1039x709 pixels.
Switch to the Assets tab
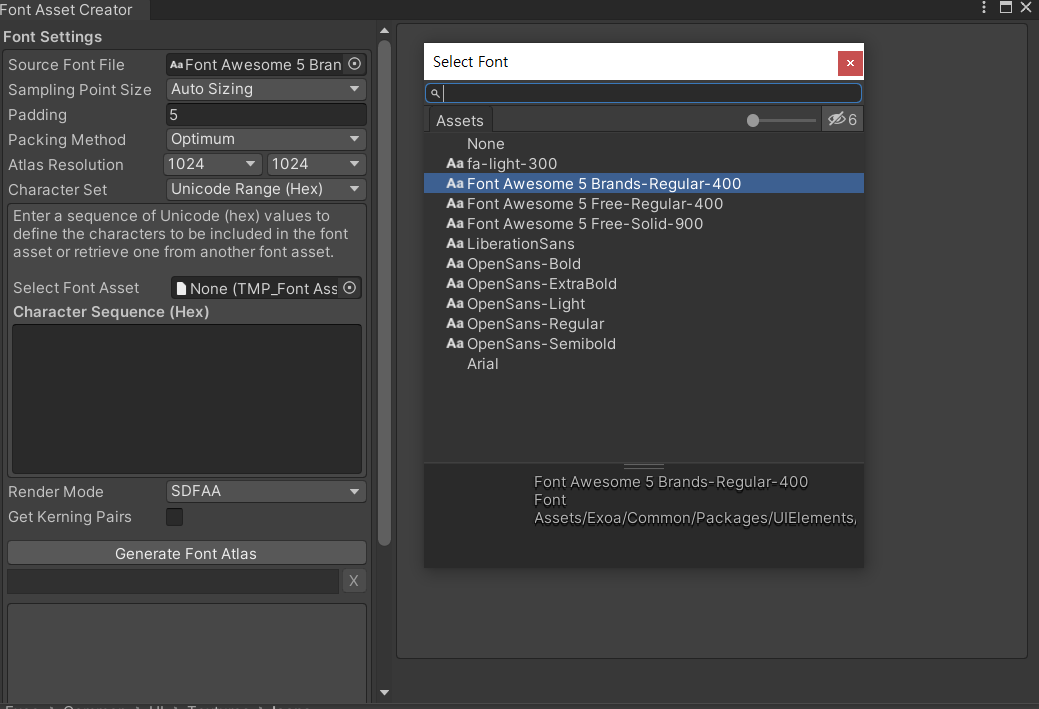tap(459, 121)
